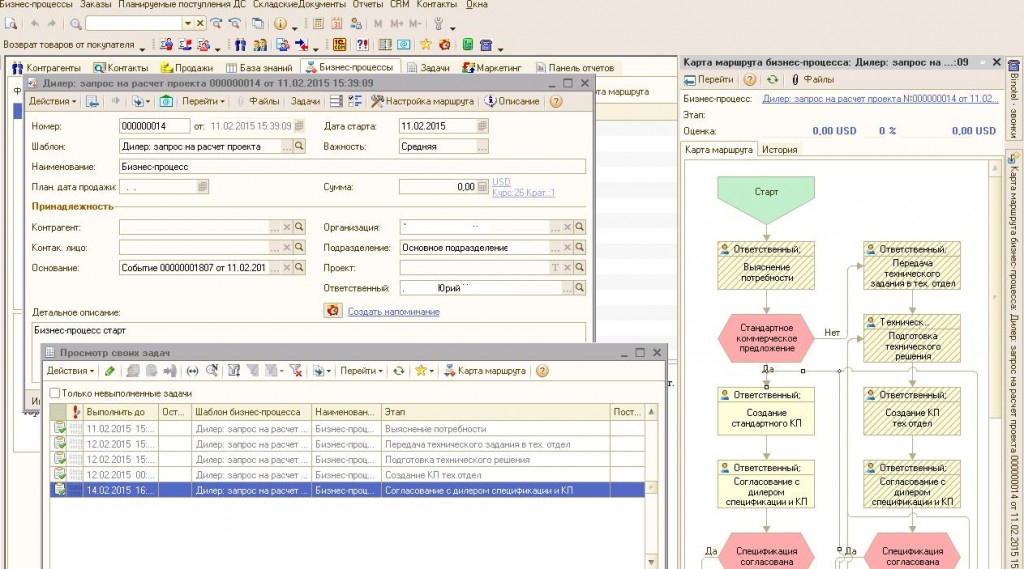Click the green phone icon in second toolbar
1024x569 pixels.
pos(468,44)
